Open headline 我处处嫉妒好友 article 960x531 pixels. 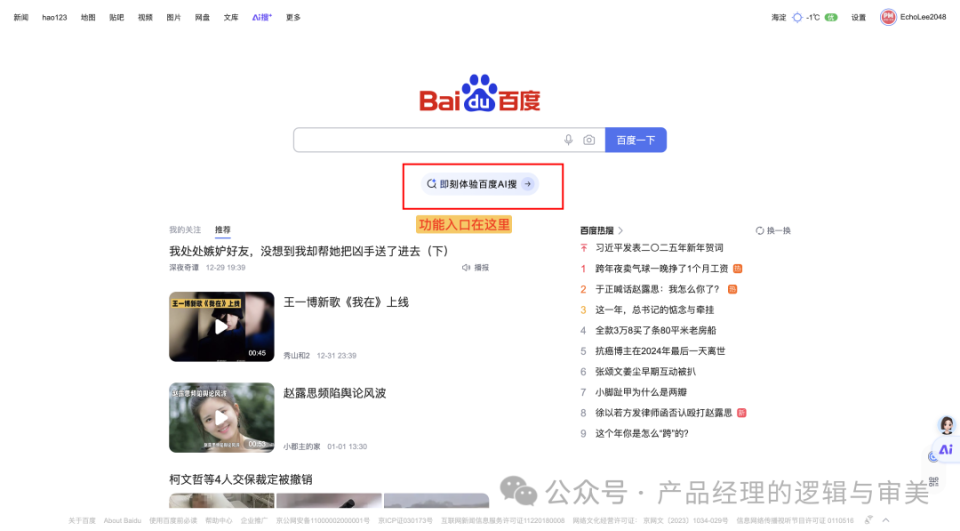click(x=310, y=251)
